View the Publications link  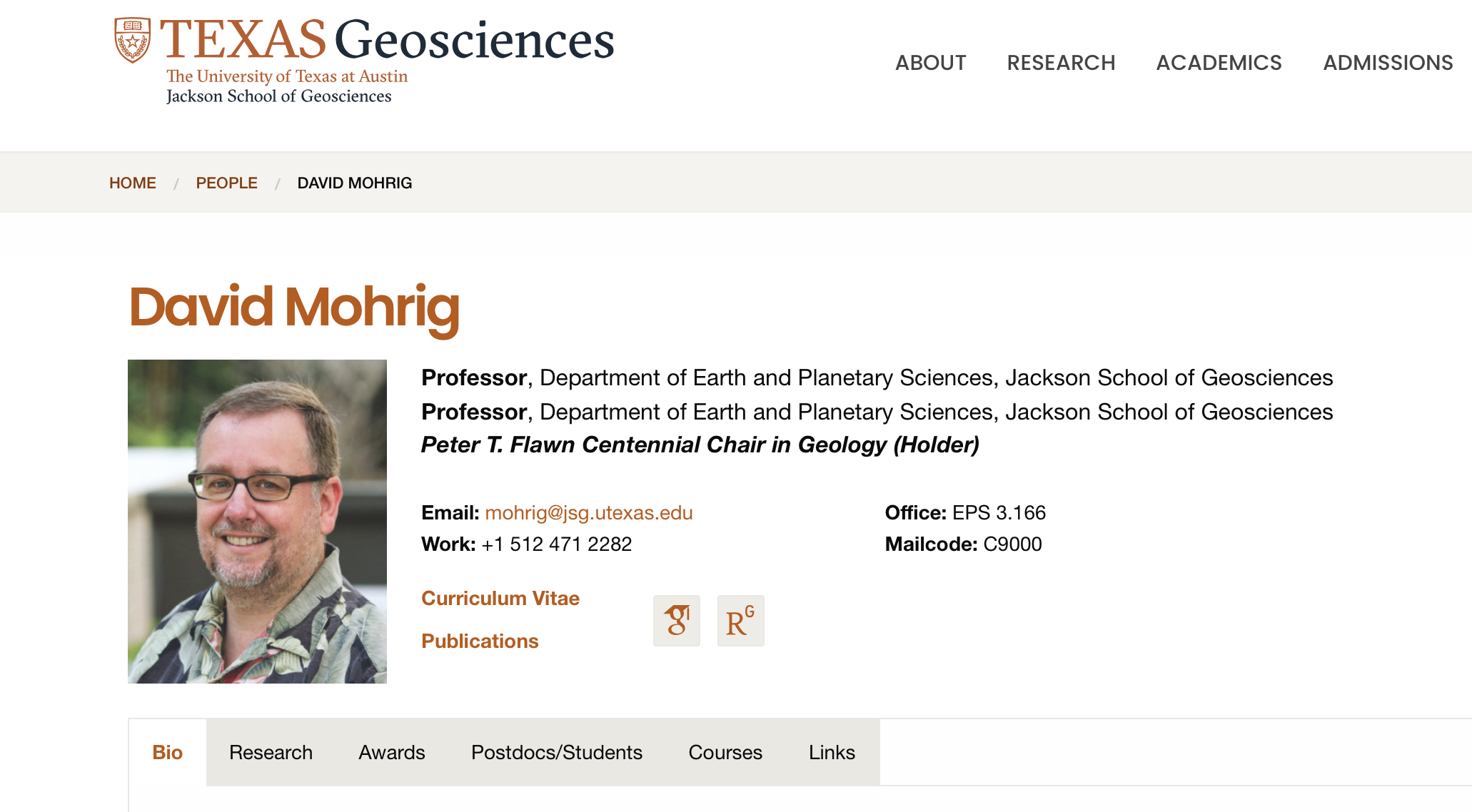[x=480, y=641]
